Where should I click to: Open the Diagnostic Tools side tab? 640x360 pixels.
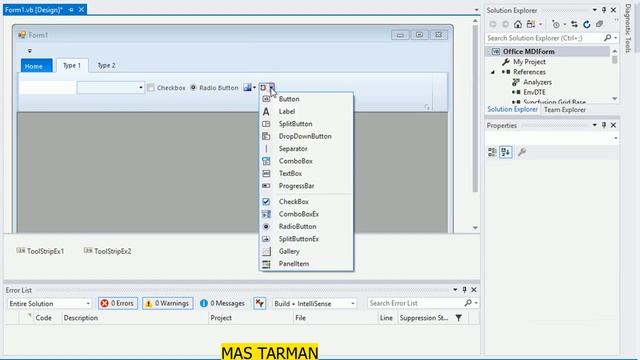coord(628,28)
